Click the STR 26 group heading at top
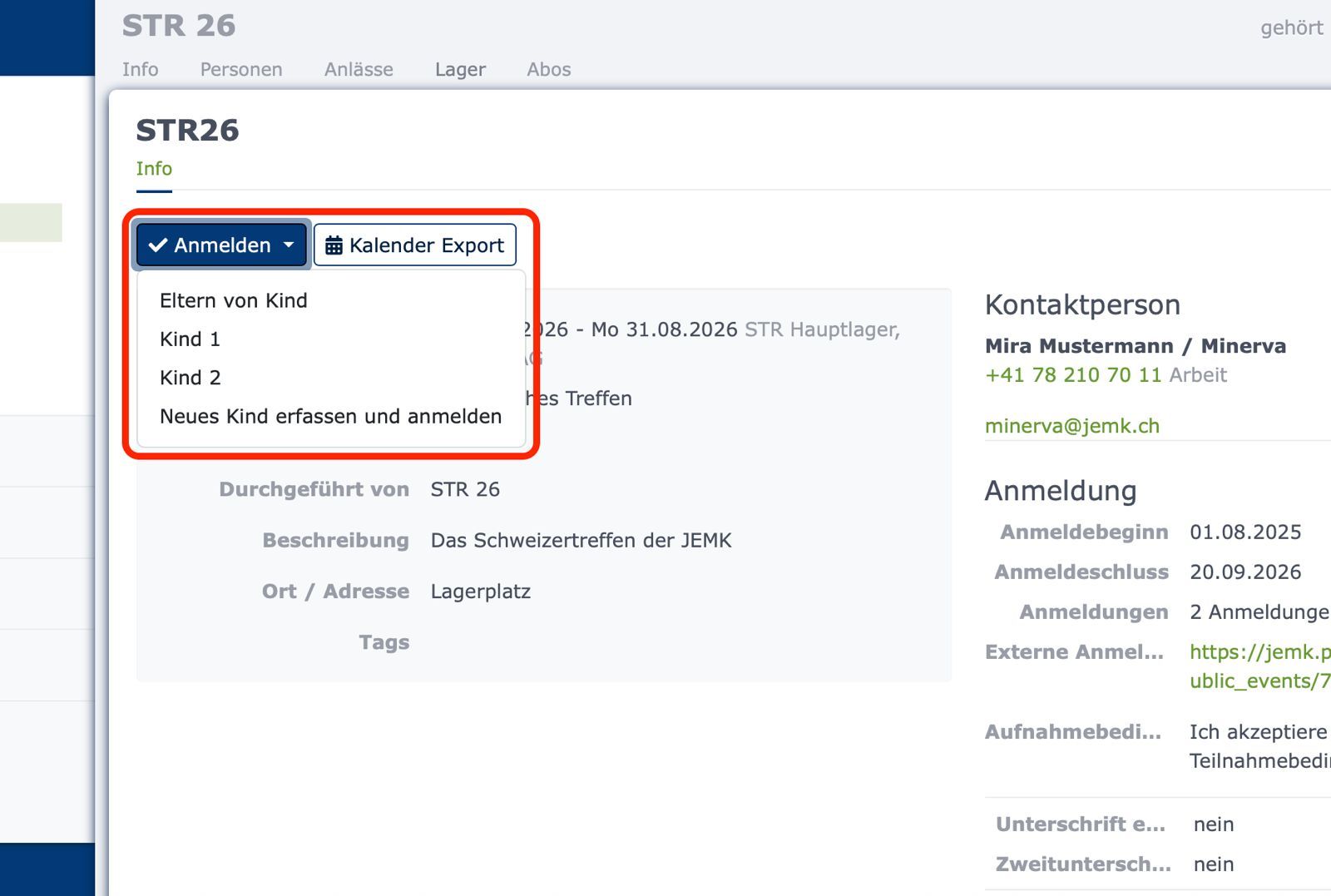This screenshot has height=896, width=1331. click(x=179, y=26)
